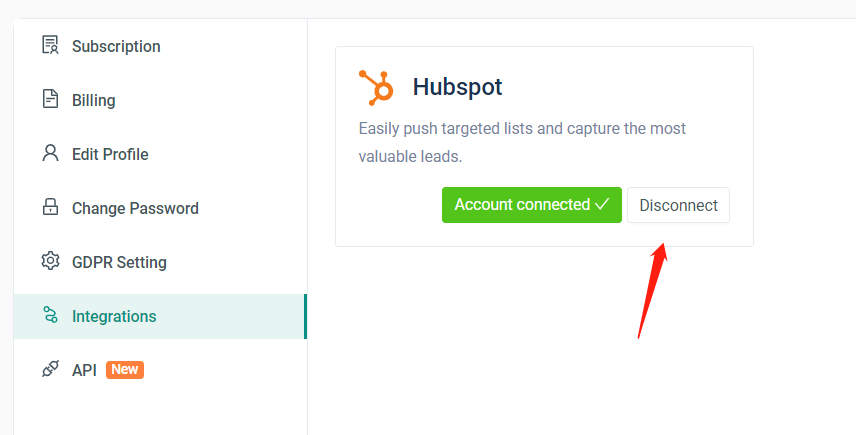Click the Change Password lock icon
Screen dimensions: 856x435
tap(50, 208)
